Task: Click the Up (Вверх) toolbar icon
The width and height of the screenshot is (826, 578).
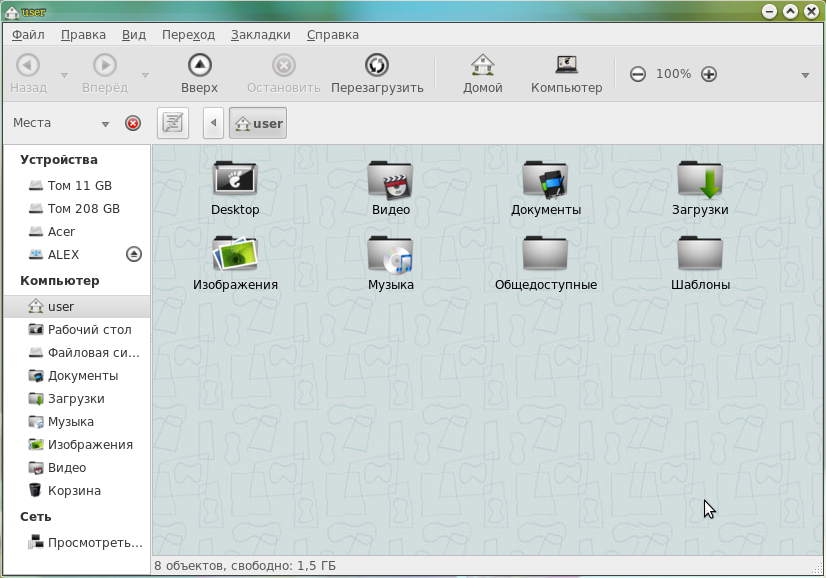Action: [199, 66]
